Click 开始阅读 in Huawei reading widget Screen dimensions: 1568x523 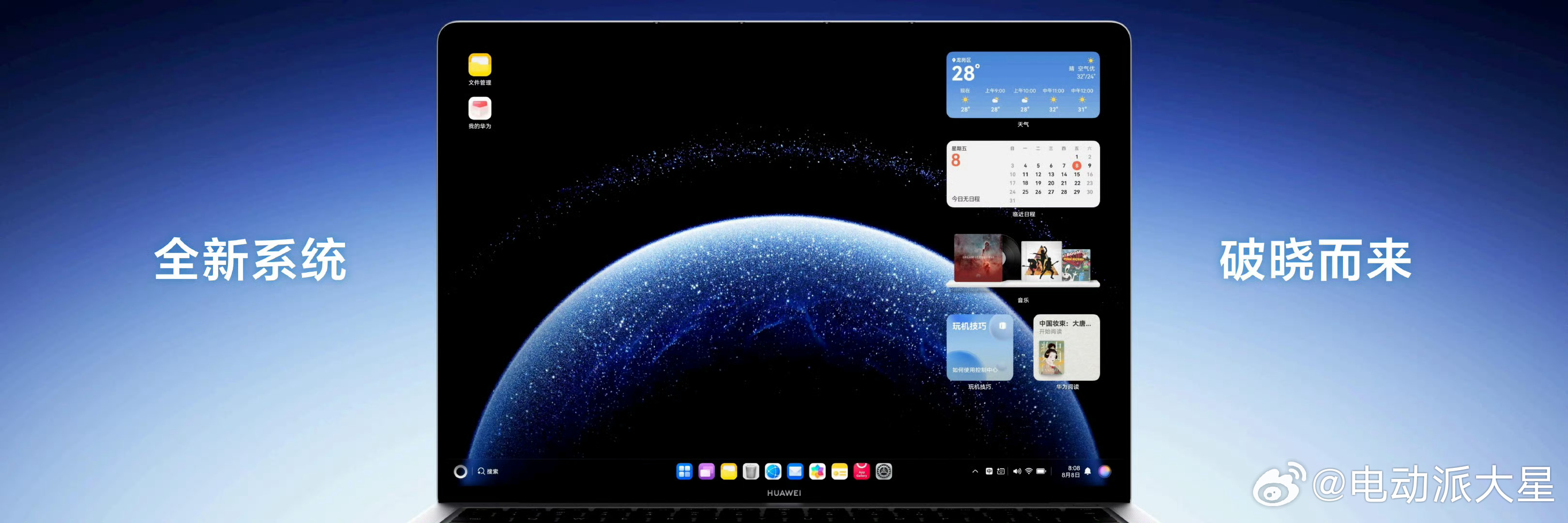[1051, 332]
